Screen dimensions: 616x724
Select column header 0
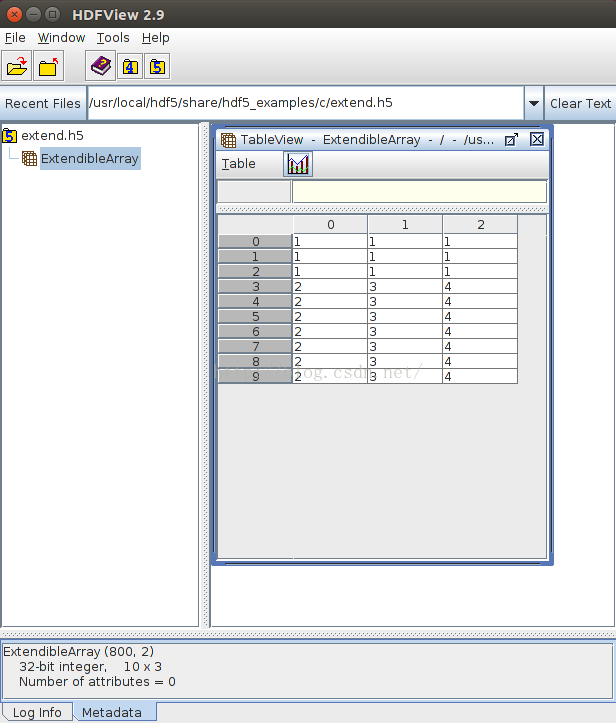coord(331,225)
